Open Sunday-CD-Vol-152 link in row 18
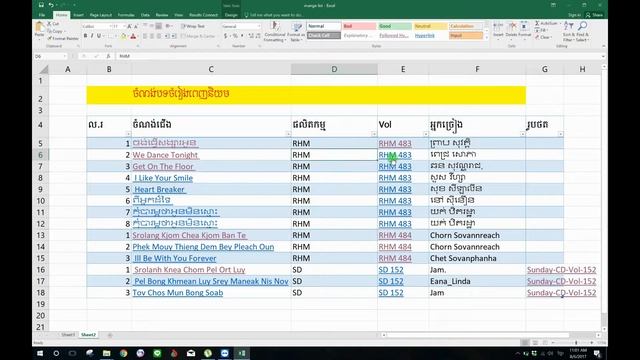This screenshot has width=640, height=360. (561, 293)
